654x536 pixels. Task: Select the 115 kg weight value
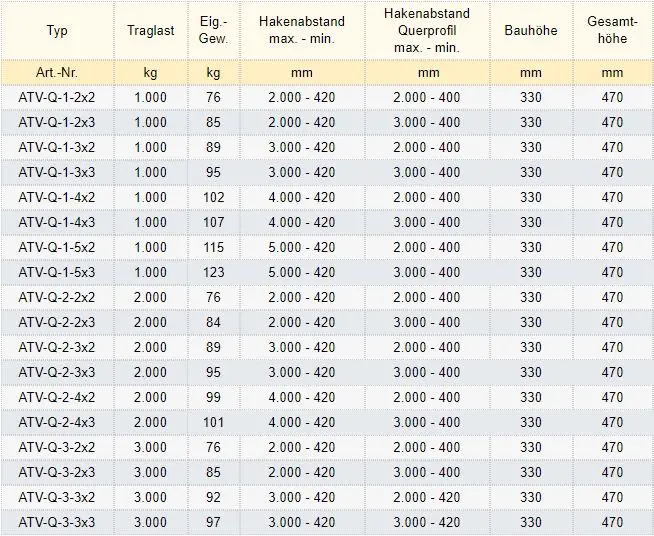point(213,247)
